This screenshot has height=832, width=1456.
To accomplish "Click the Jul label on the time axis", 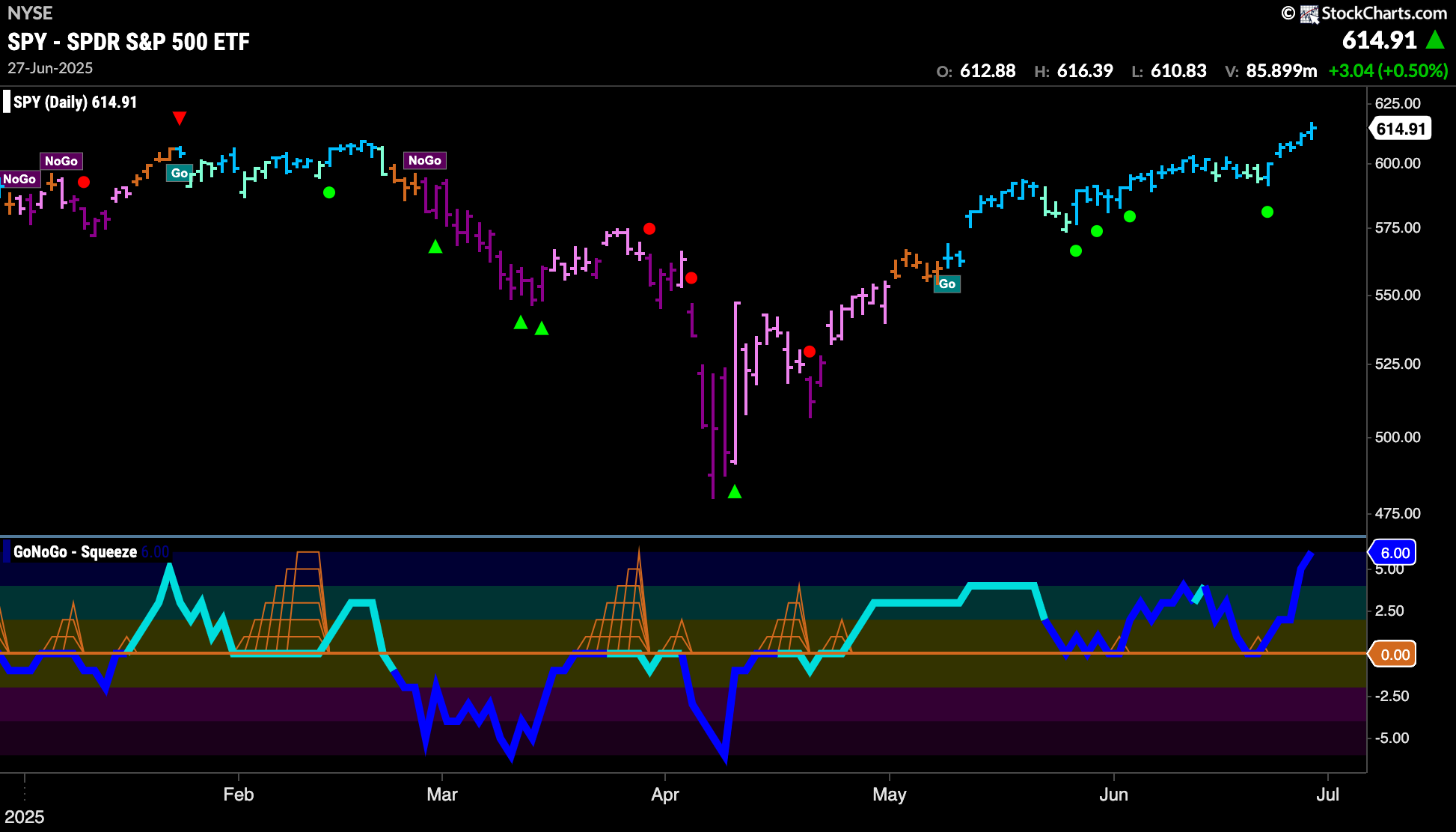I will 1328,794.
